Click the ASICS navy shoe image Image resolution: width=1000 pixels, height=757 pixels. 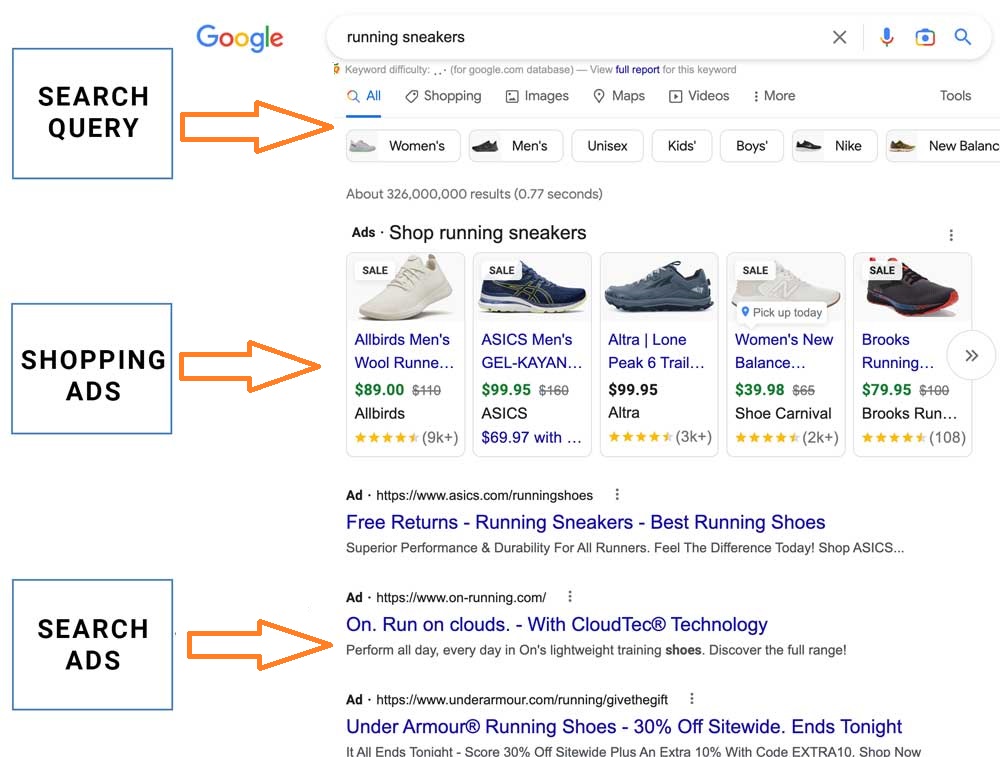pos(532,288)
